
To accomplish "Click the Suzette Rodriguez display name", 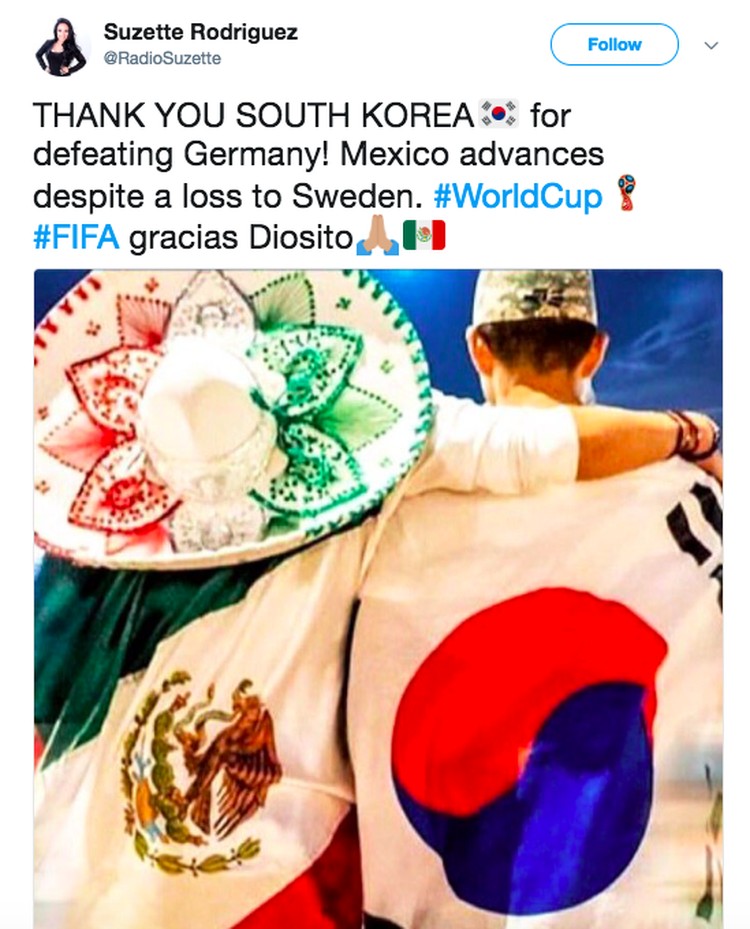I will pos(201,32).
